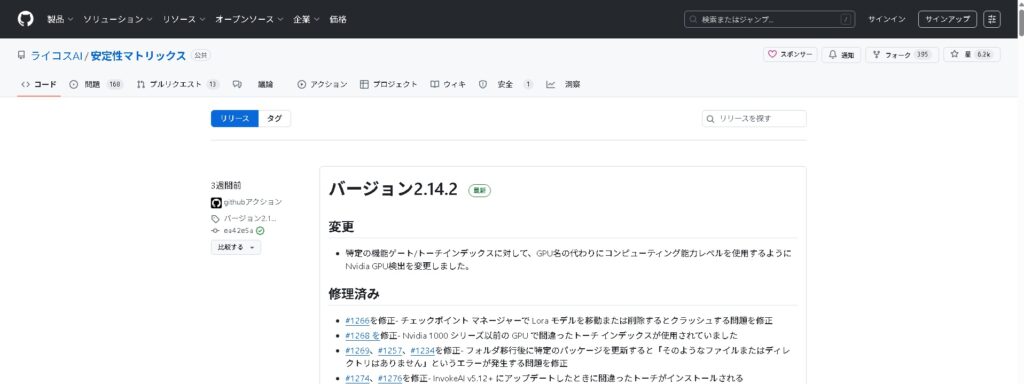The height and width of the screenshot is (384, 1024).
Task: Open the プロジェクト tab
Action: click(389, 84)
